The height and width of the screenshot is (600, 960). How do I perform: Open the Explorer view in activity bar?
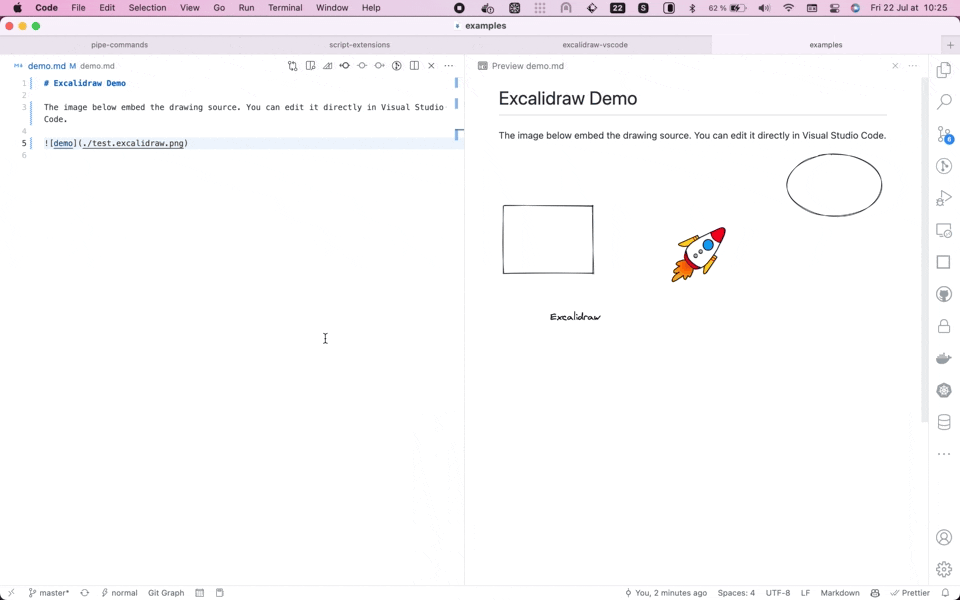tap(943, 70)
